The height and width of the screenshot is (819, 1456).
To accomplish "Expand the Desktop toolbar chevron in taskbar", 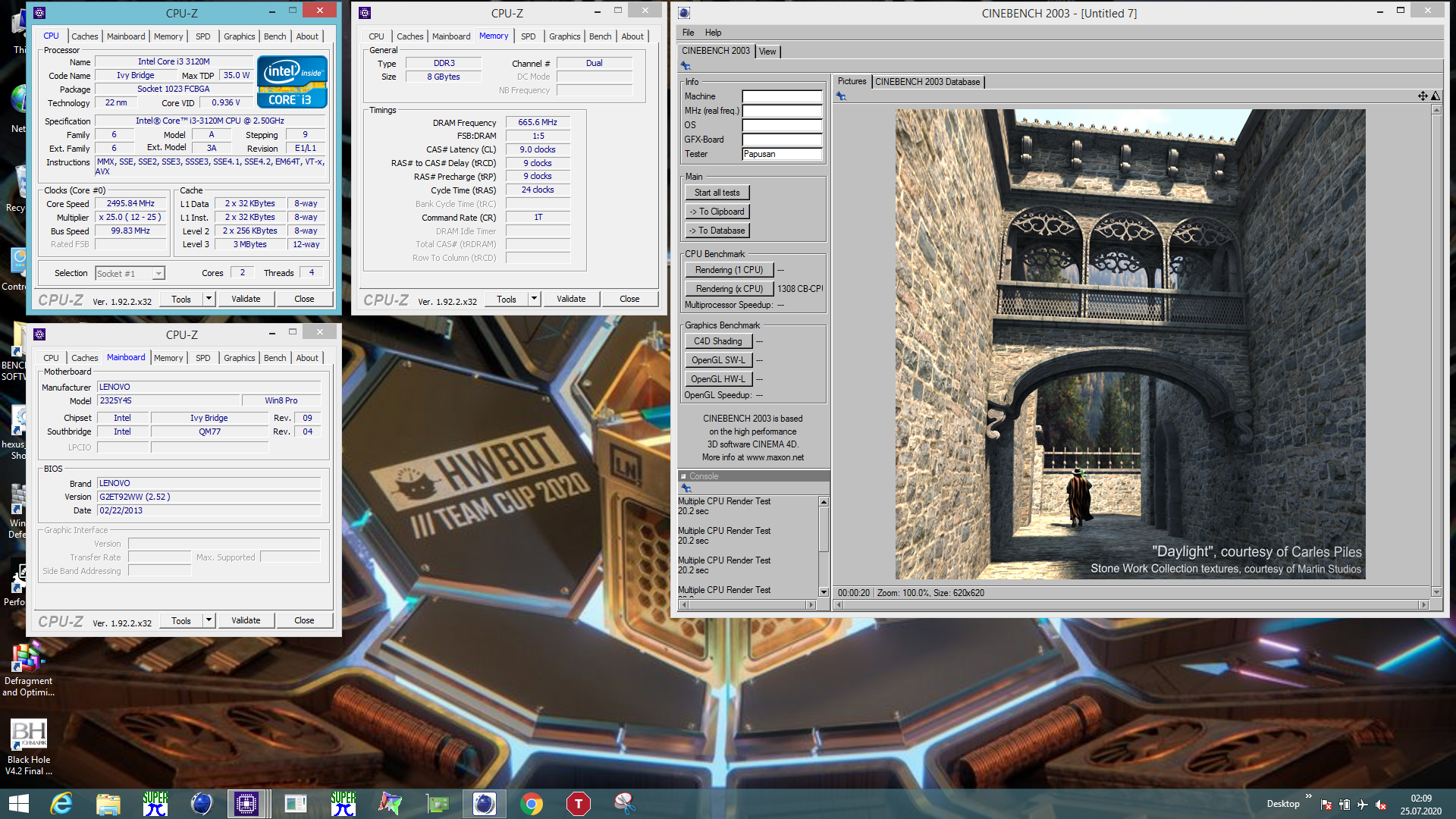I will pos(1309,796).
